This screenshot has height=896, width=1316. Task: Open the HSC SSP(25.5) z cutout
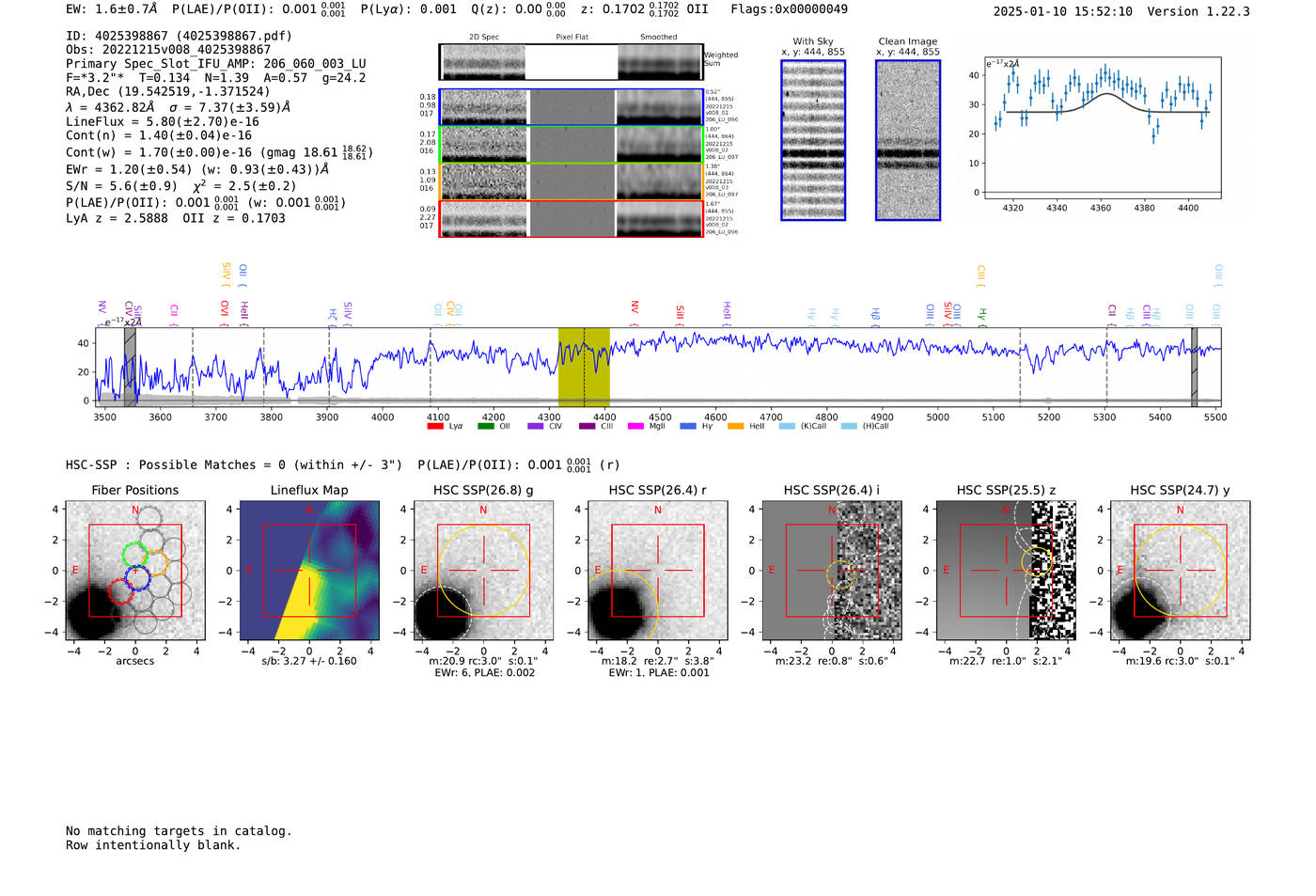[1006, 571]
